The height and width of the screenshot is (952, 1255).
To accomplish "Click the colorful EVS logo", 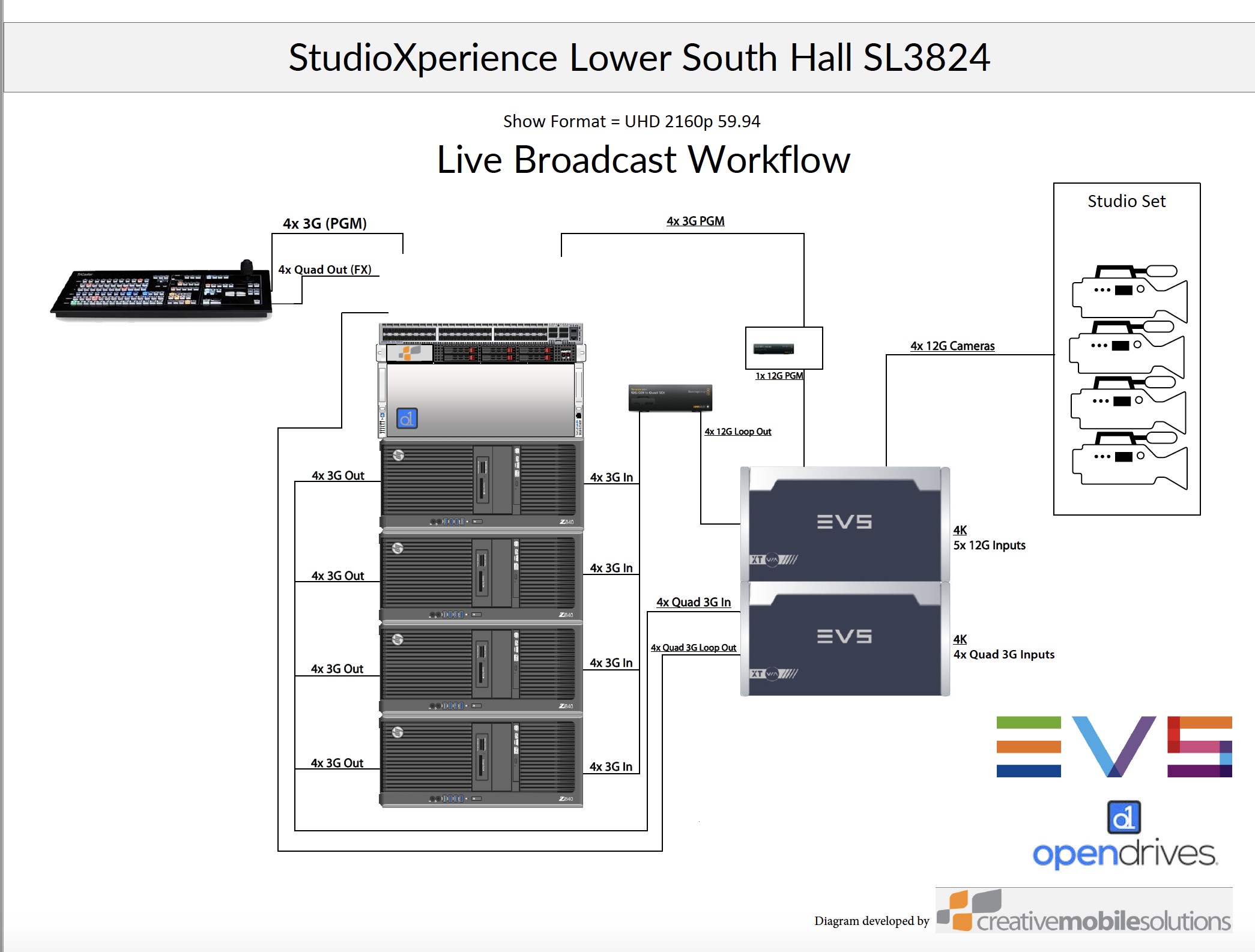I will 1114,747.
